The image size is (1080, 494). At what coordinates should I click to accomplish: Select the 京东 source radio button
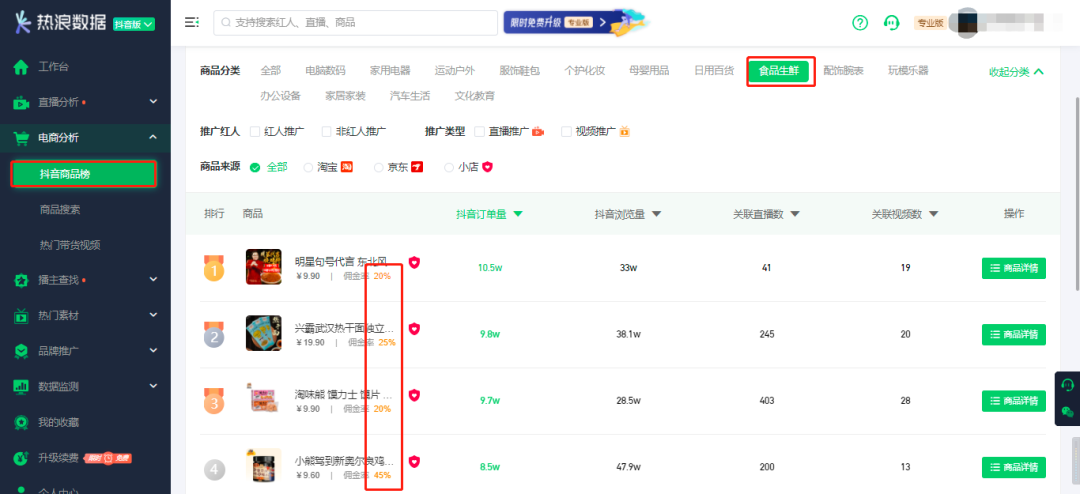point(378,167)
